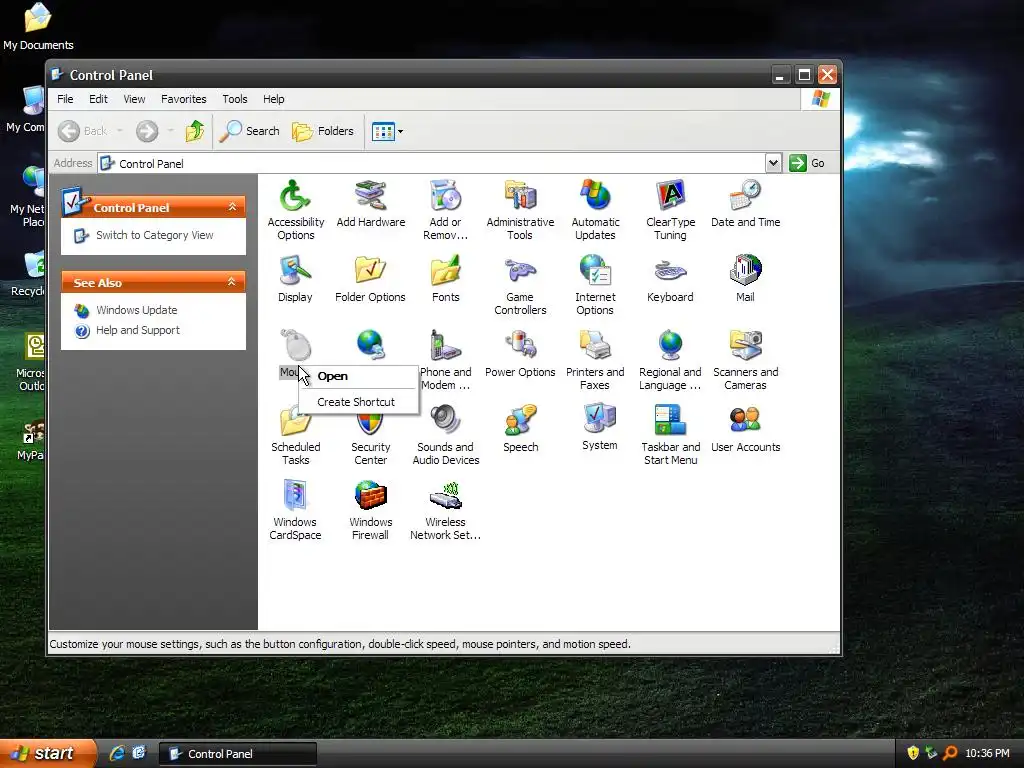Expand the Address bar dropdown
The image size is (1024, 768).
[x=773, y=163]
